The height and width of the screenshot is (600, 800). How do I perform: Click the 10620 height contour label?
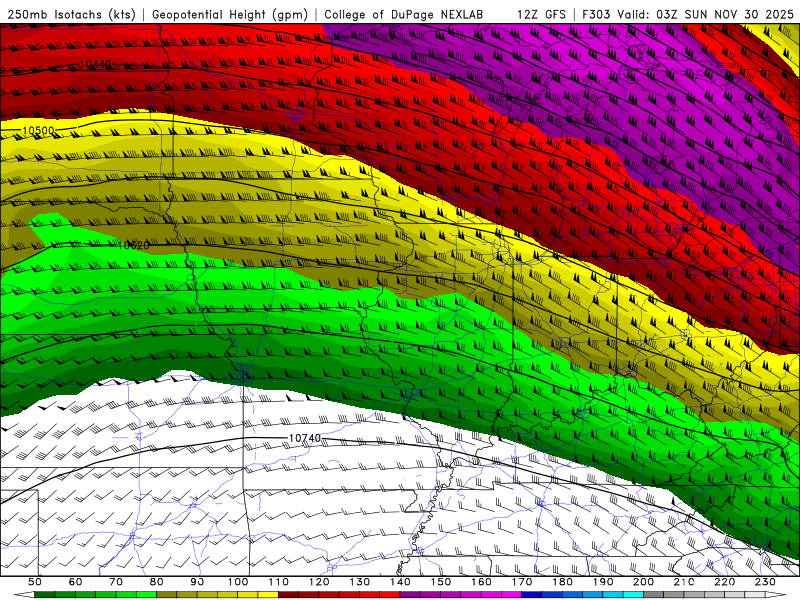[134, 245]
